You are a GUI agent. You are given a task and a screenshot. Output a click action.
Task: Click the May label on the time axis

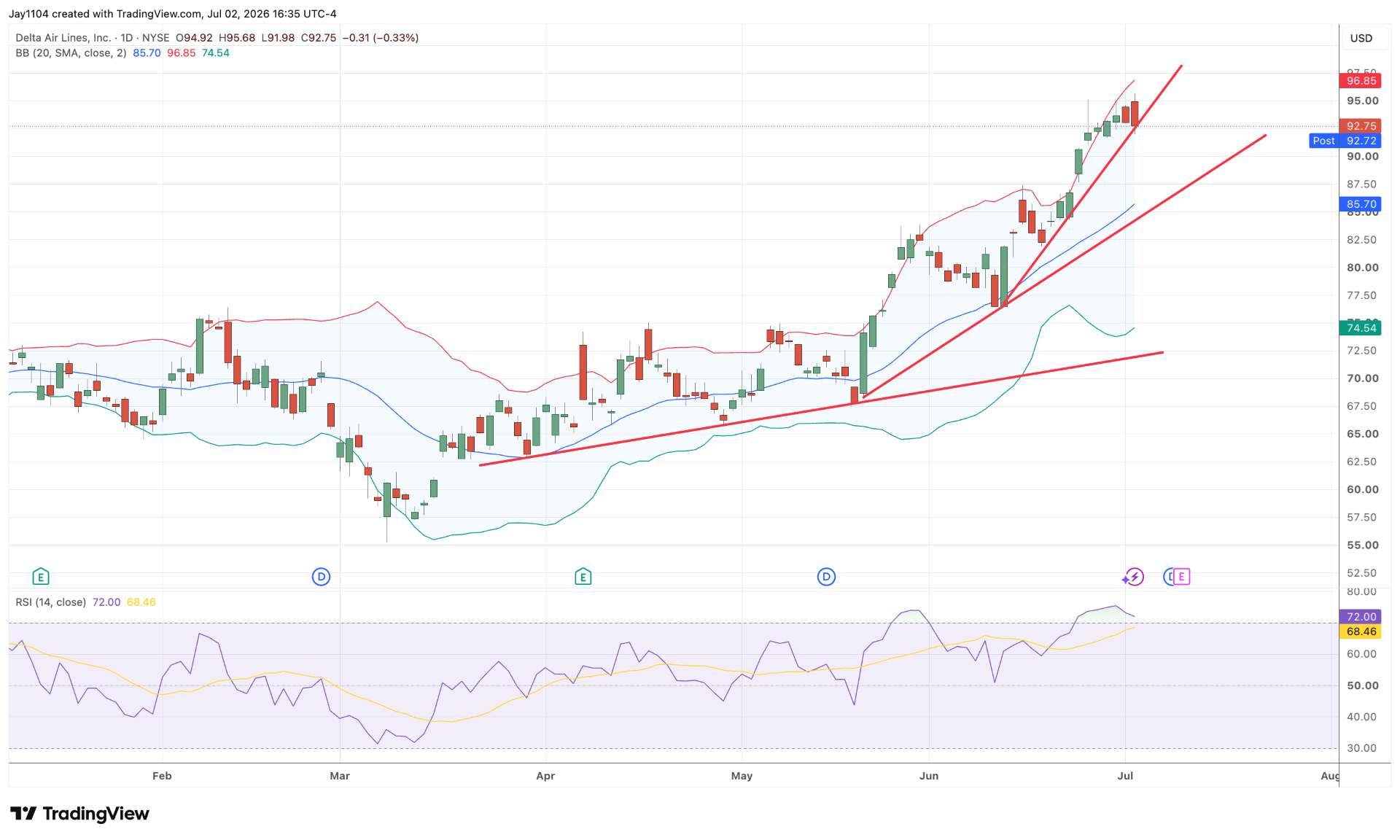click(x=742, y=776)
